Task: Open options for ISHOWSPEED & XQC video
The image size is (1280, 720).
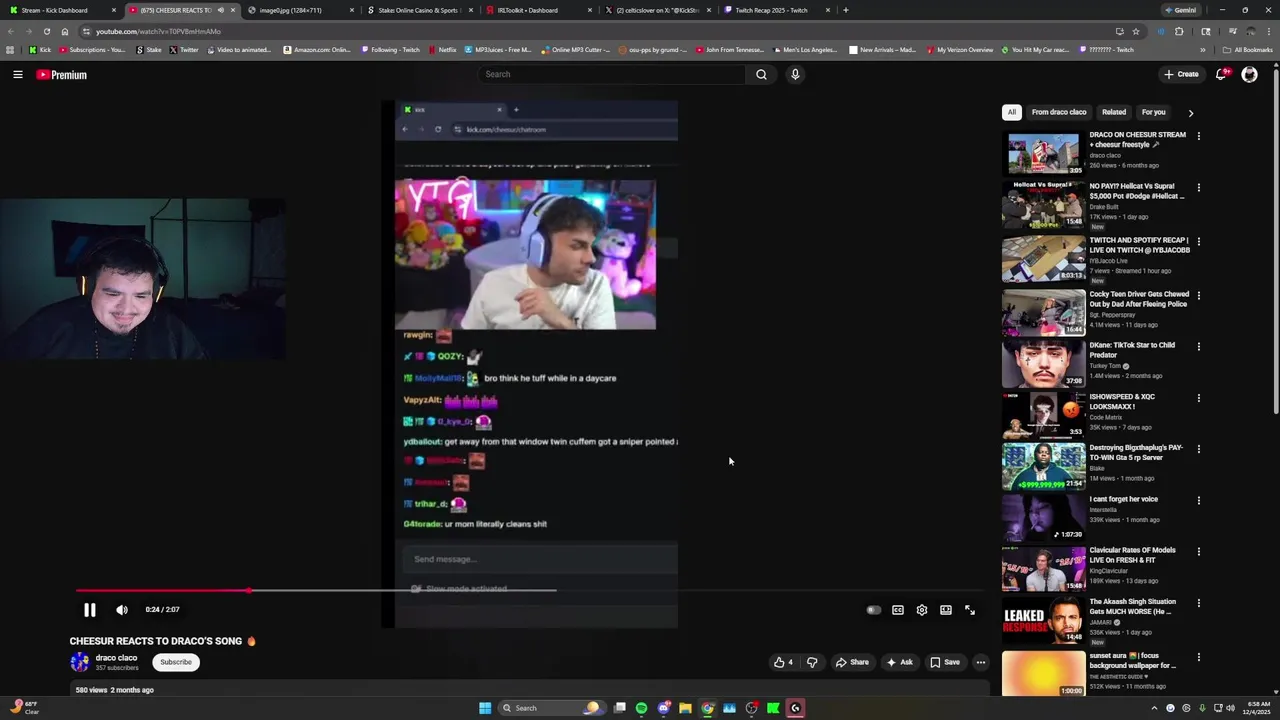Action: pyautogui.click(x=1199, y=398)
